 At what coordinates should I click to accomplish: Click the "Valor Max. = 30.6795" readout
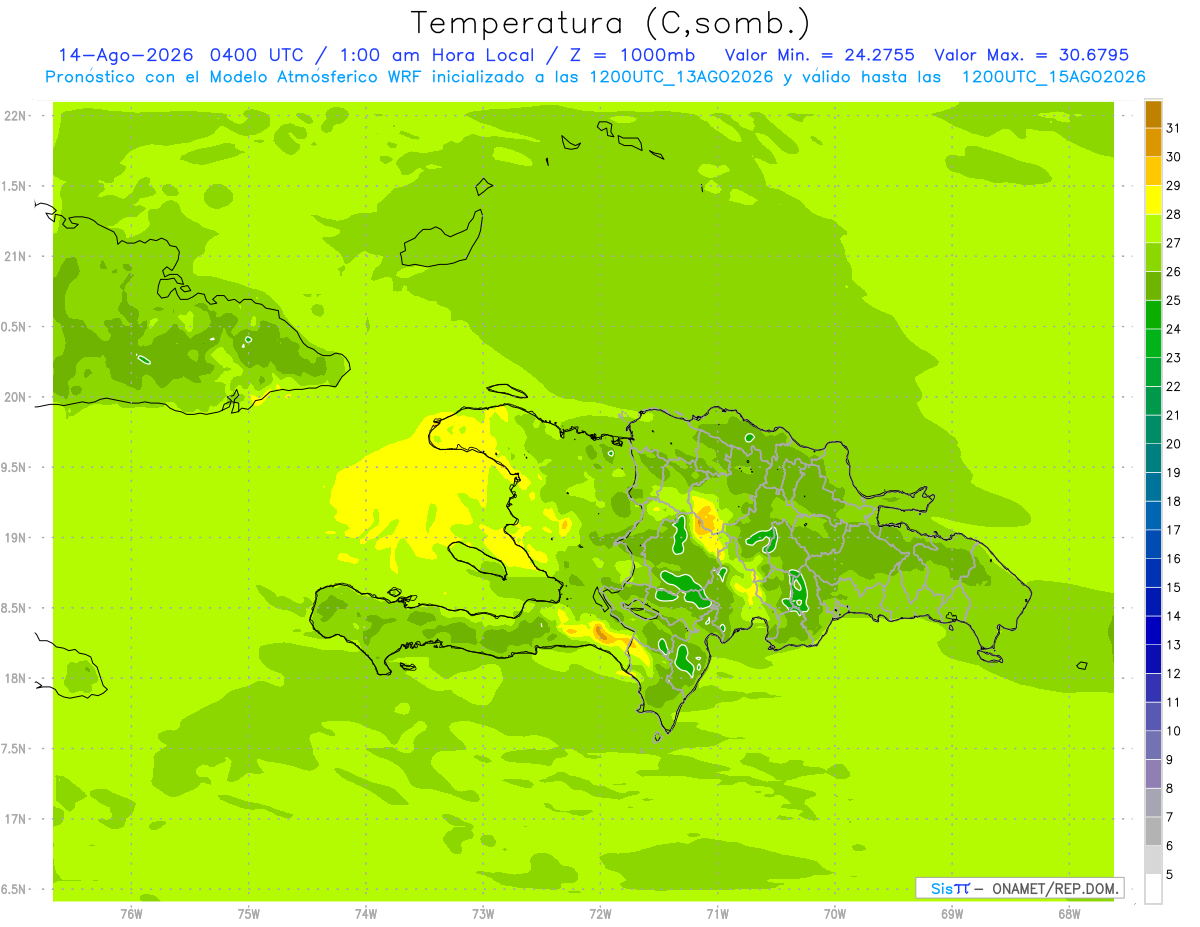pyautogui.click(x=1031, y=55)
